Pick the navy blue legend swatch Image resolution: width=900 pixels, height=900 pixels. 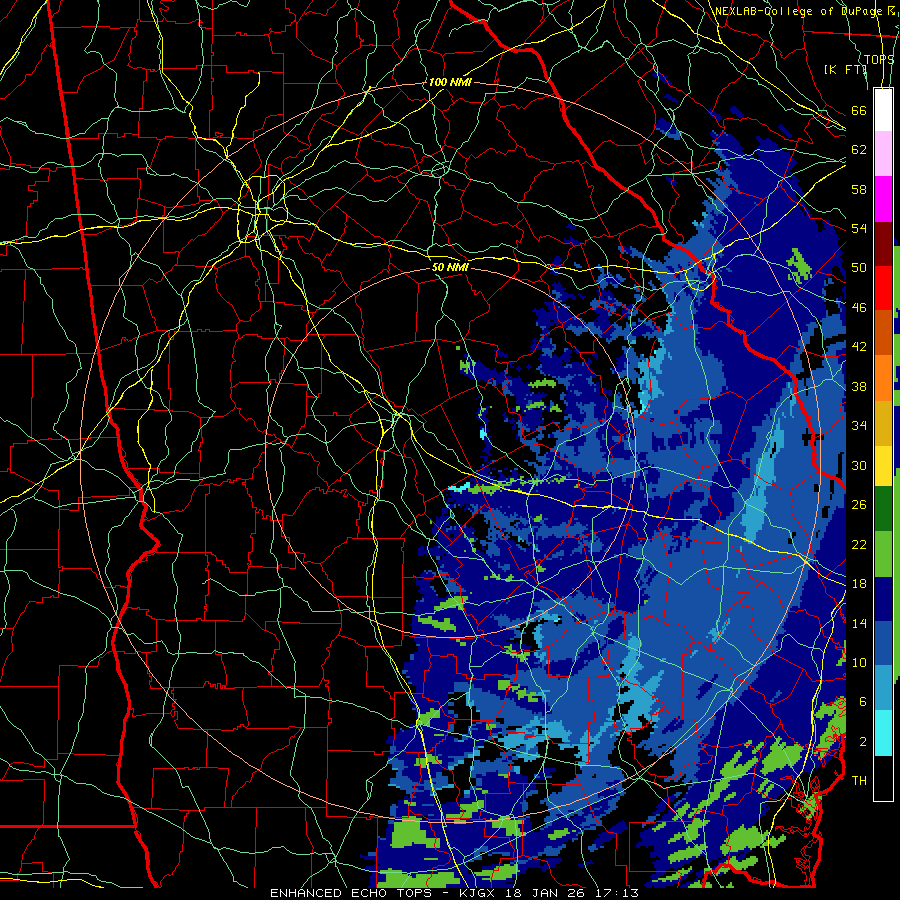(883, 600)
